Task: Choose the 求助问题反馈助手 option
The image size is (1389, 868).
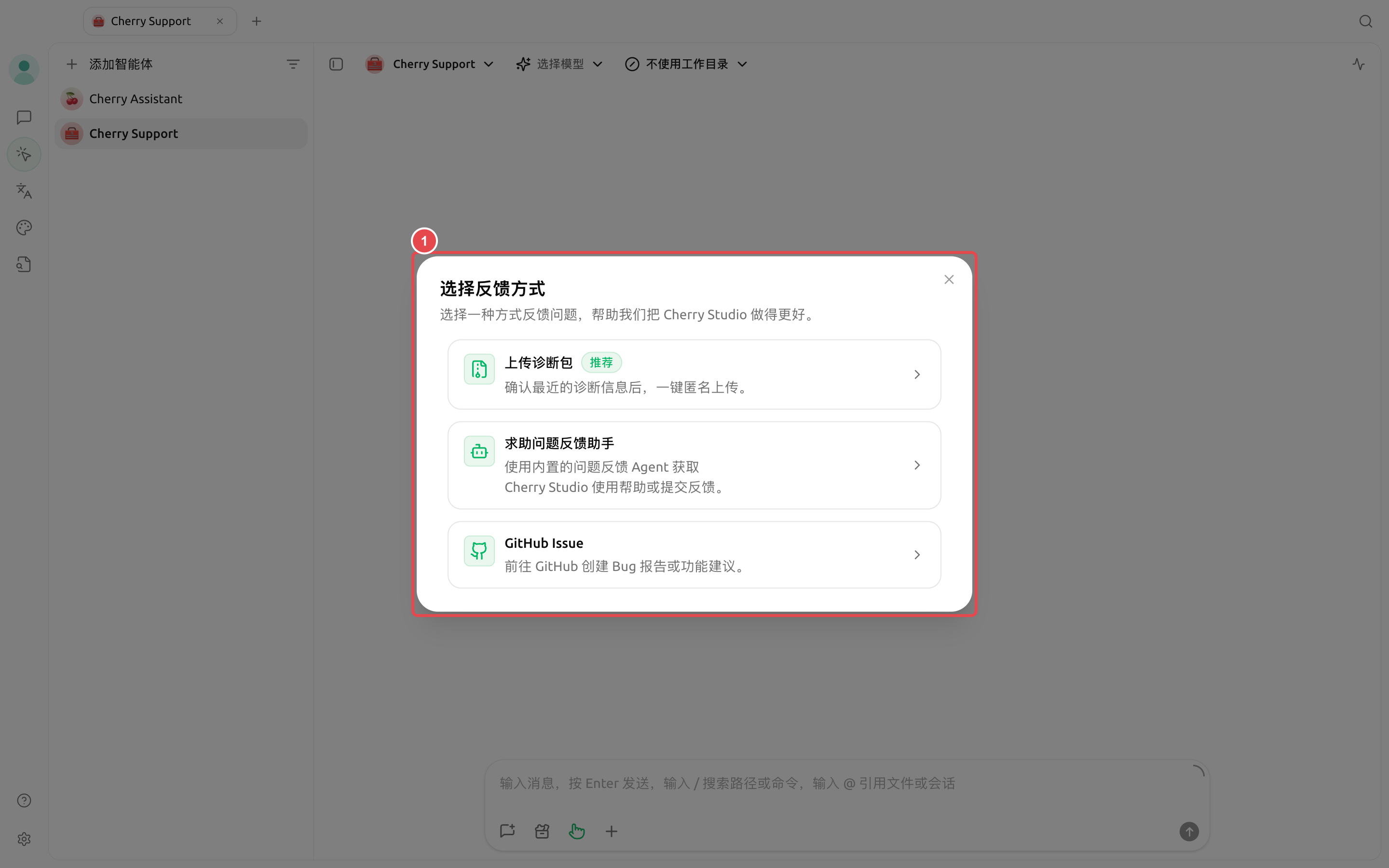Action: [694, 465]
